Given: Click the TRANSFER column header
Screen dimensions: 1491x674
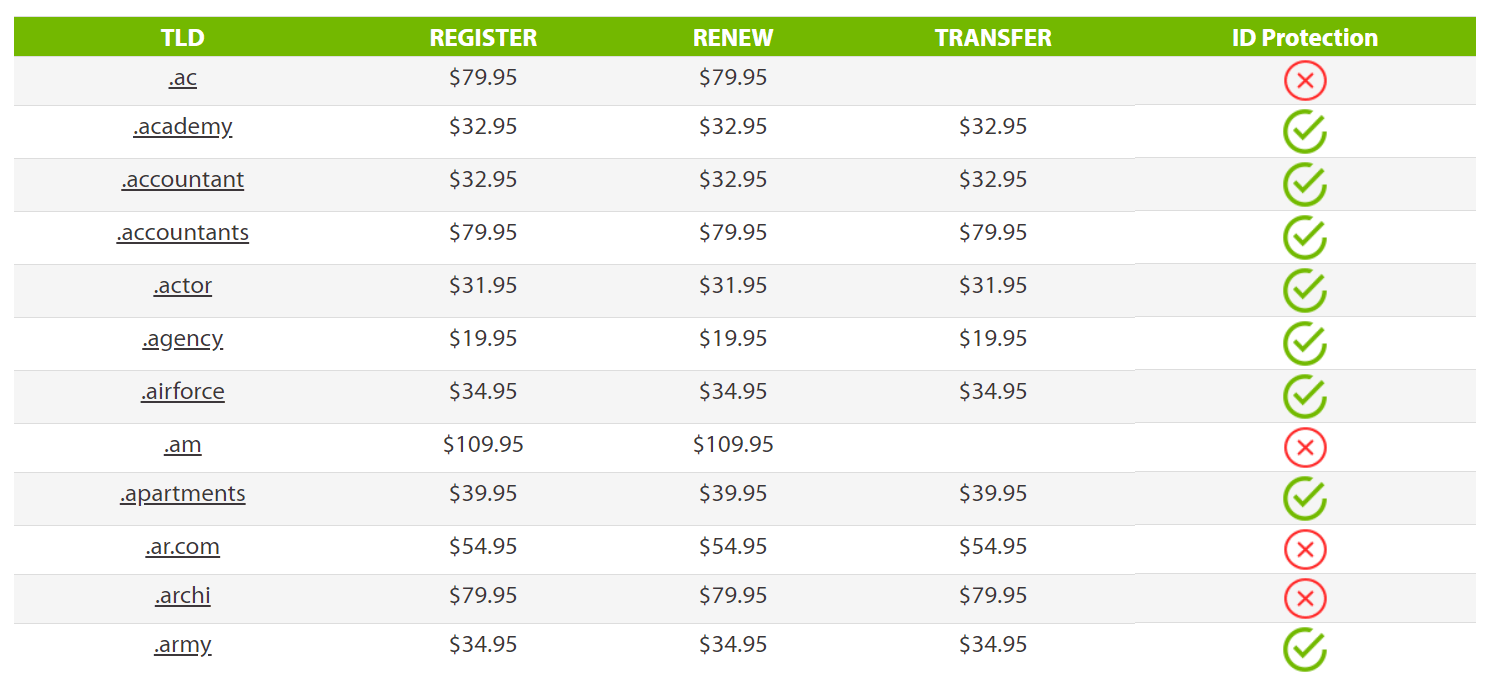Looking at the screenshot, I should [993, 38].
